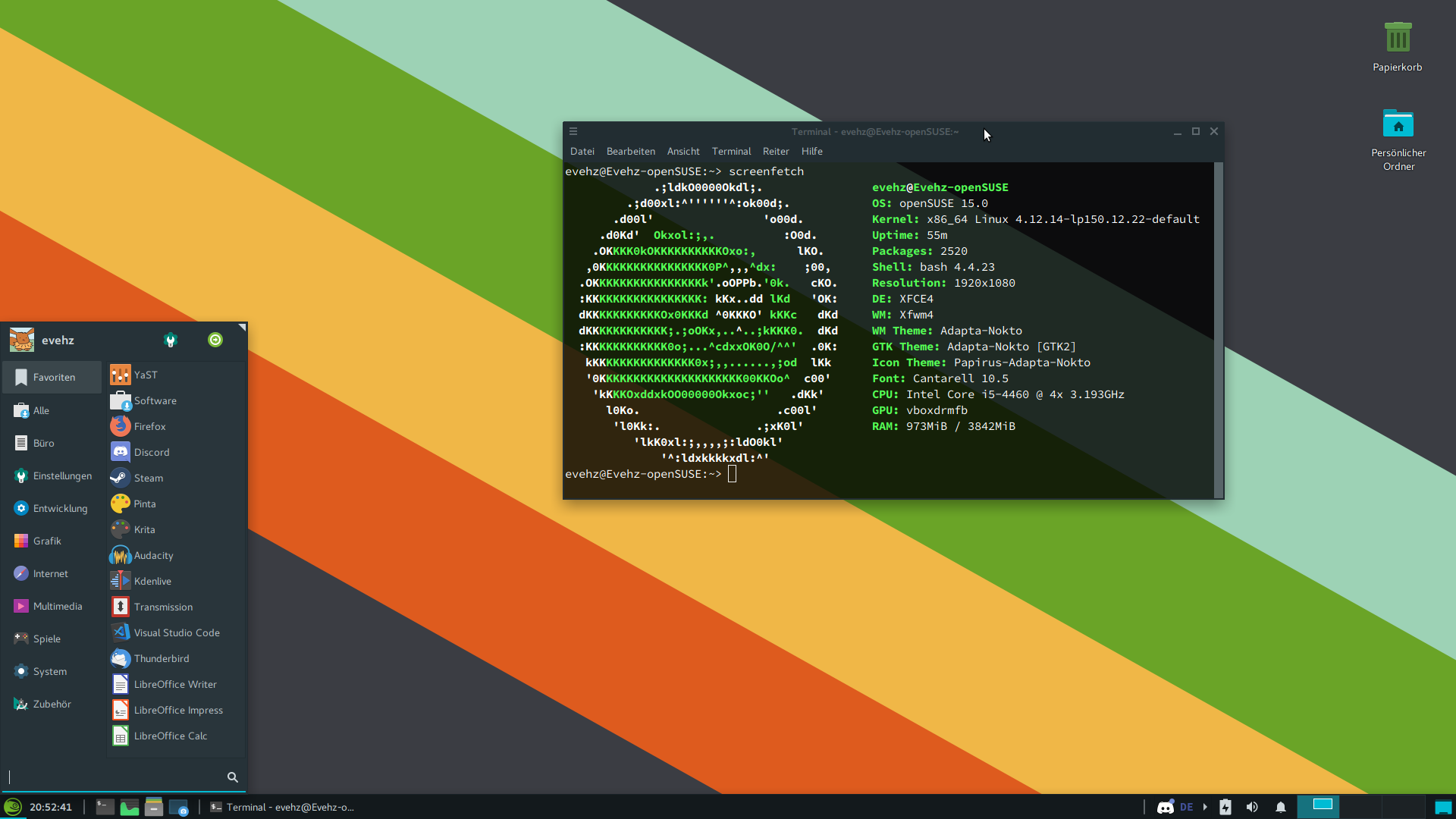Show the Internet category
Image resolution: width=1456 pixels, height=819 pixels.
point(52,573)
